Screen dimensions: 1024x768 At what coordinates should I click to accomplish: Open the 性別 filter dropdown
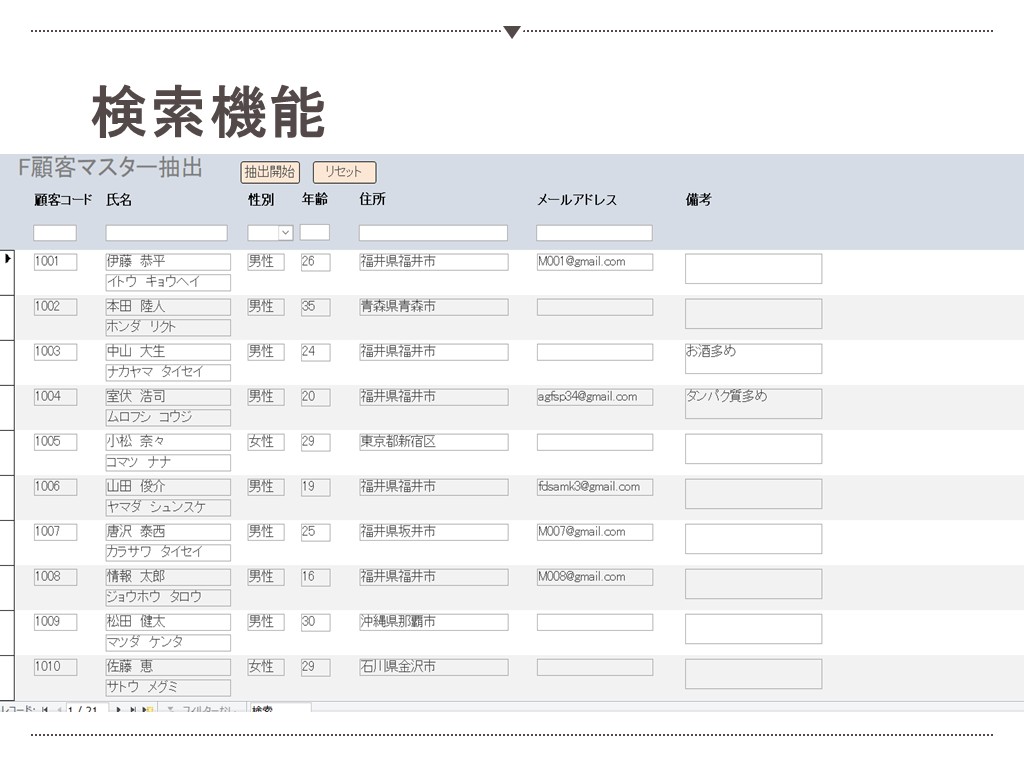[x=285, y=233]
